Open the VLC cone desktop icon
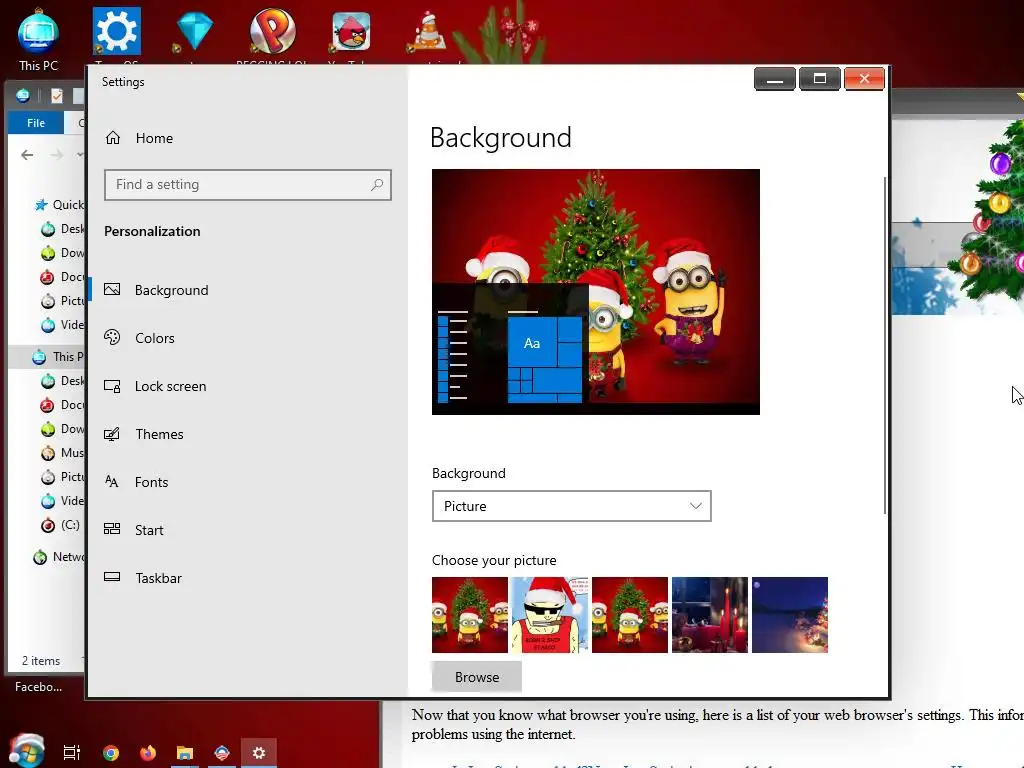1024x768 pixels. (x=428, y=31)
